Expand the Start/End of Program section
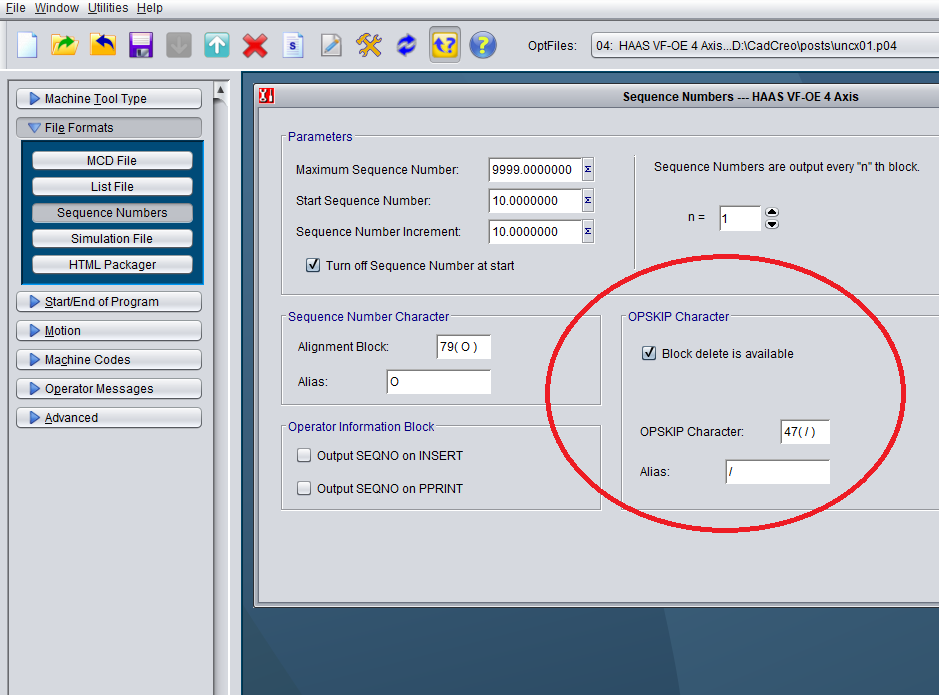 click(x=109, y=302)
